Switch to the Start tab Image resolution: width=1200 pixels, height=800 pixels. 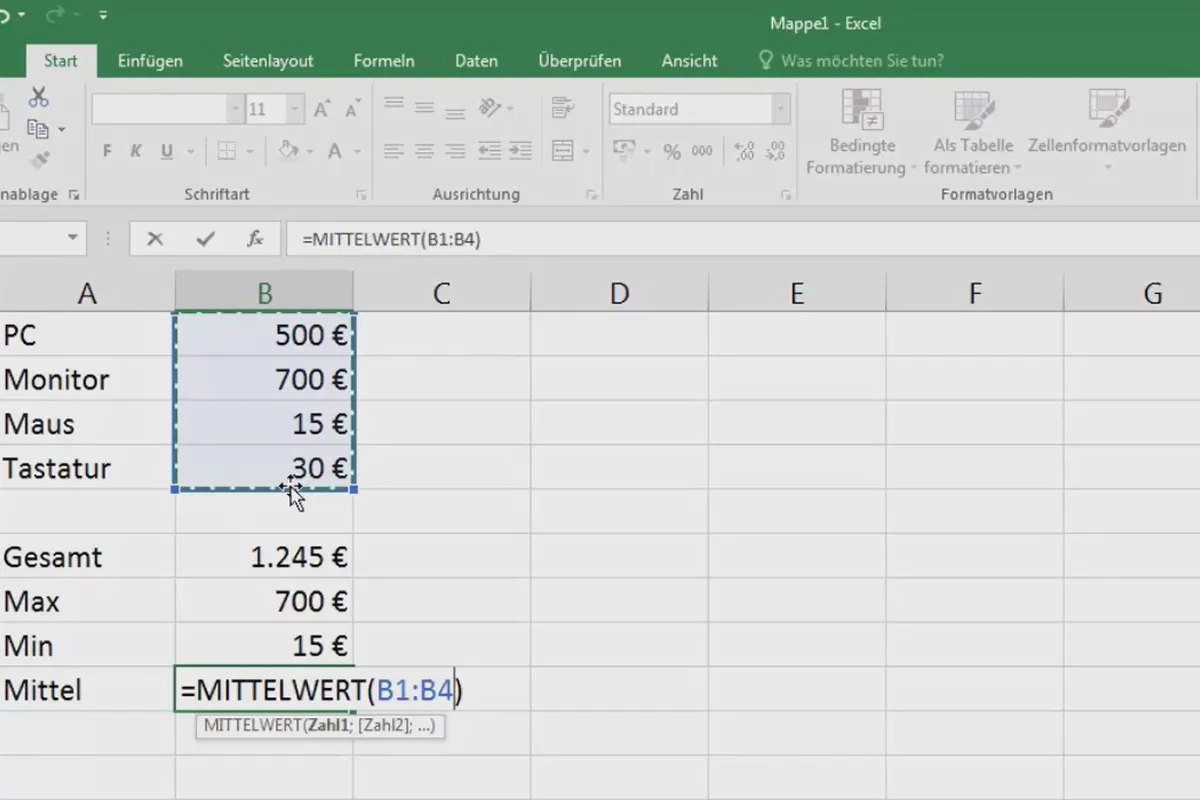point(60,61)
